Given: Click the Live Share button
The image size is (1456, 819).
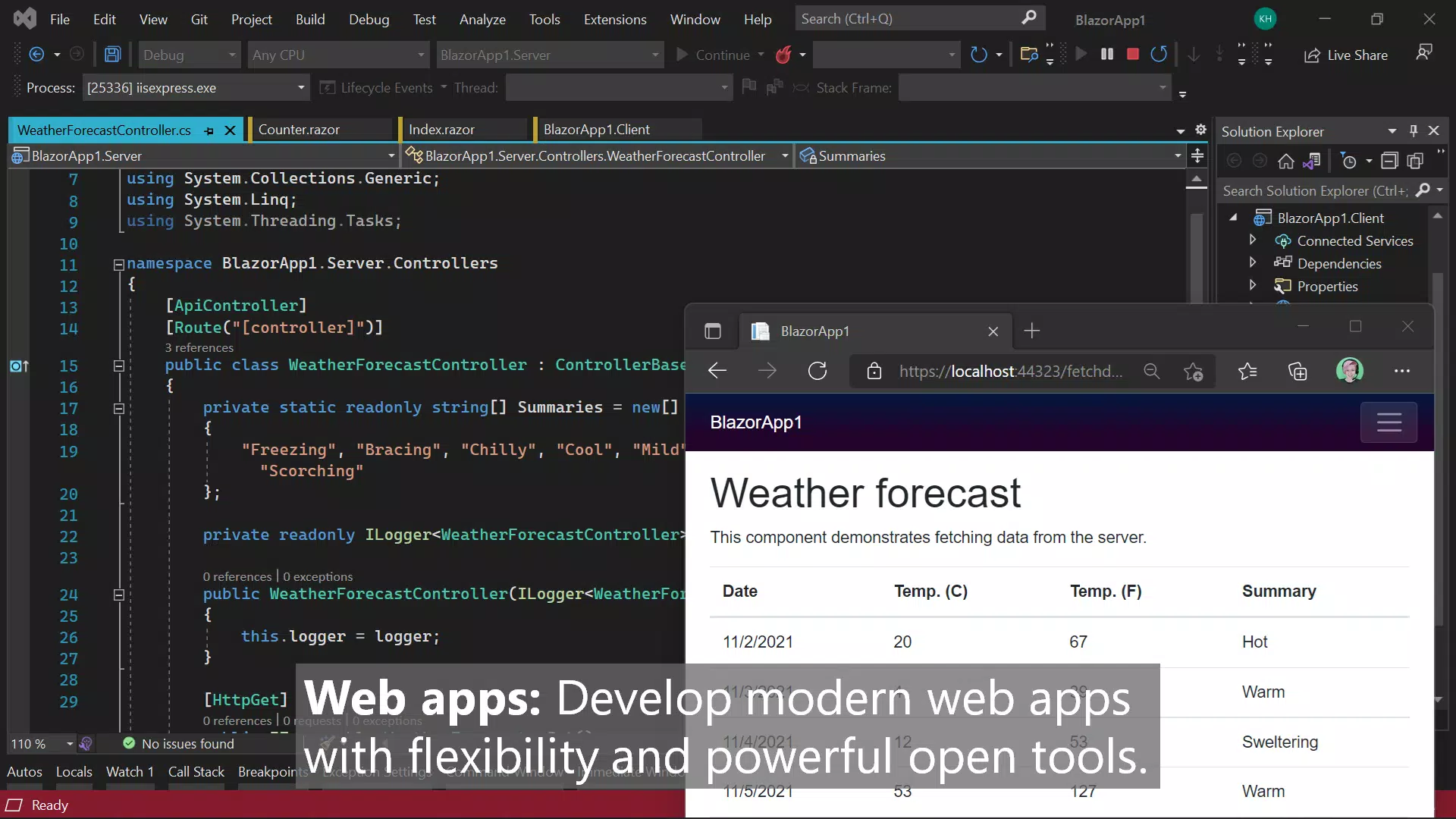Looking at the screenshot, I should 1346,55.
